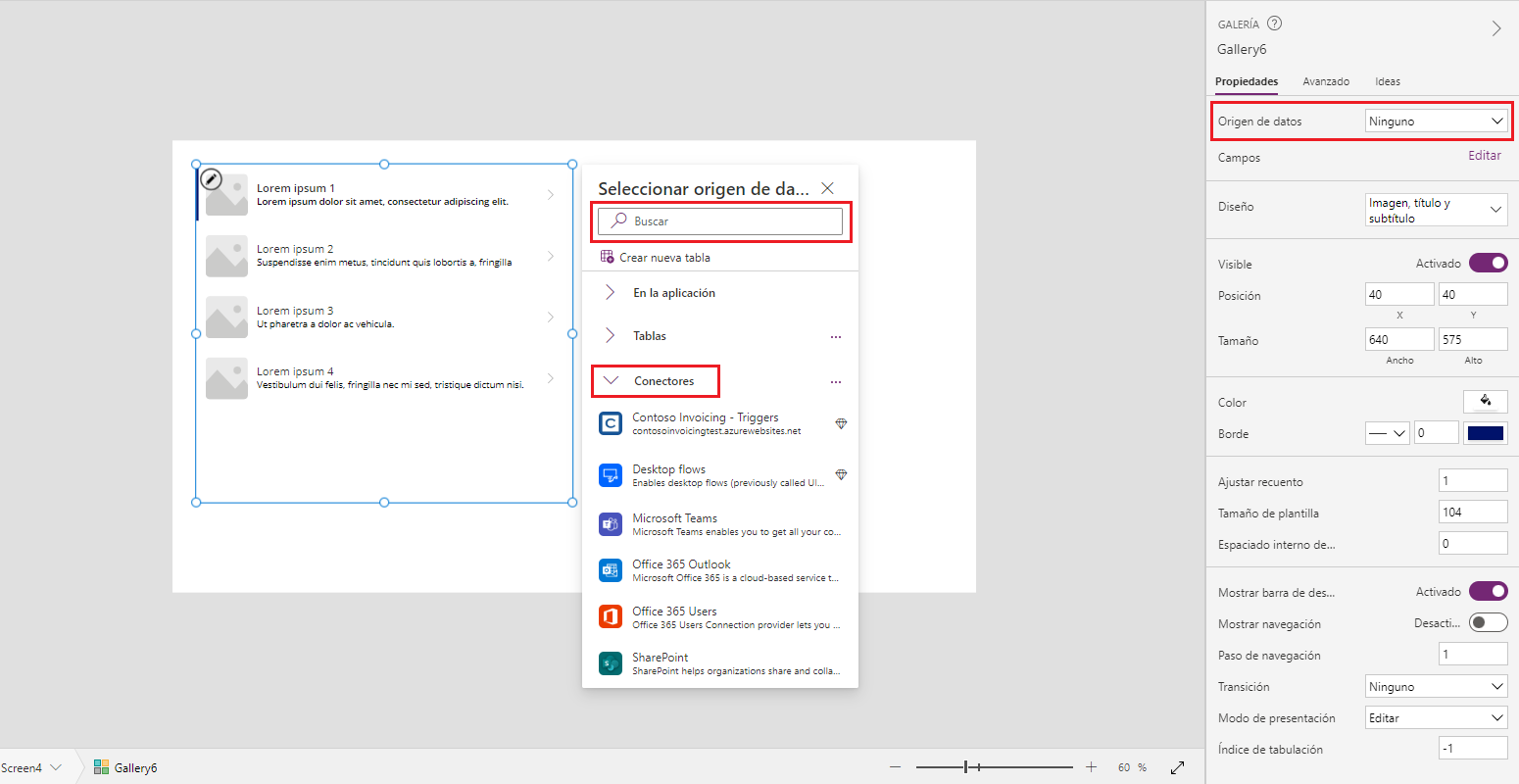Enable the Mostrar navegación toggle
The image size is (1519, 784).
point(1489,622)
